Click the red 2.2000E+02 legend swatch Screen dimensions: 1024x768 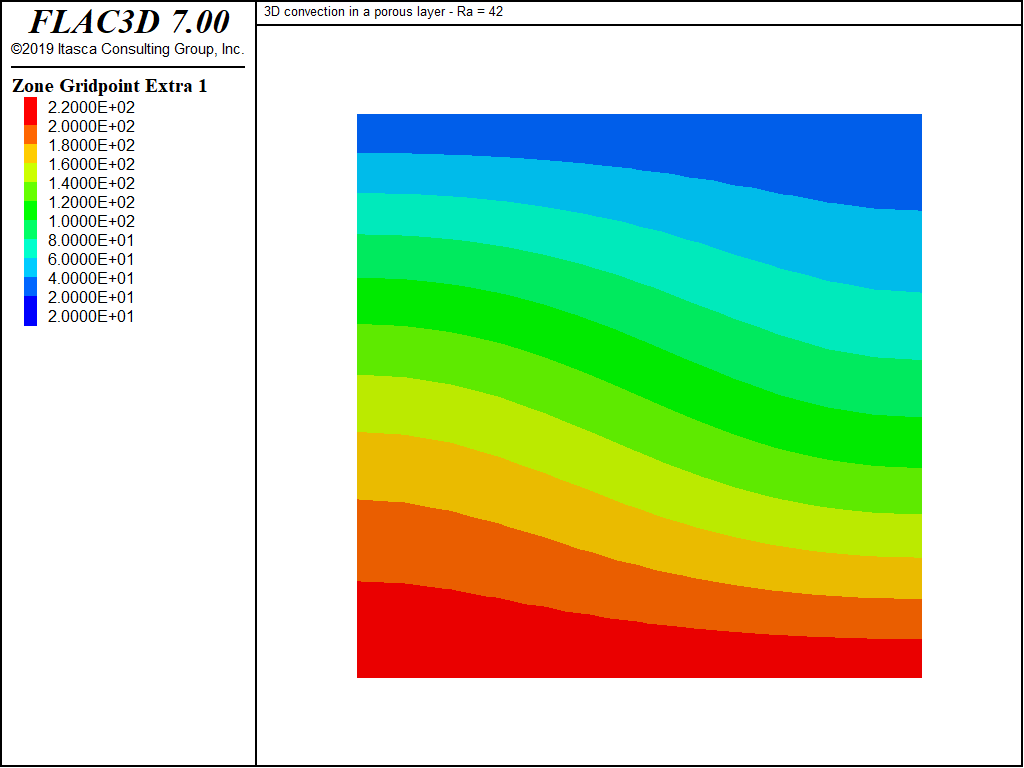31,111
